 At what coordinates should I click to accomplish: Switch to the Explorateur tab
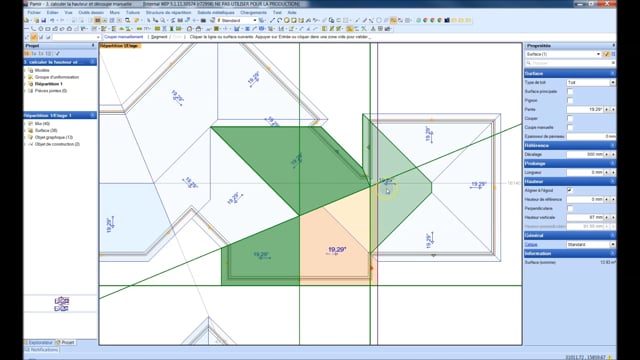[x=39, y=342]
